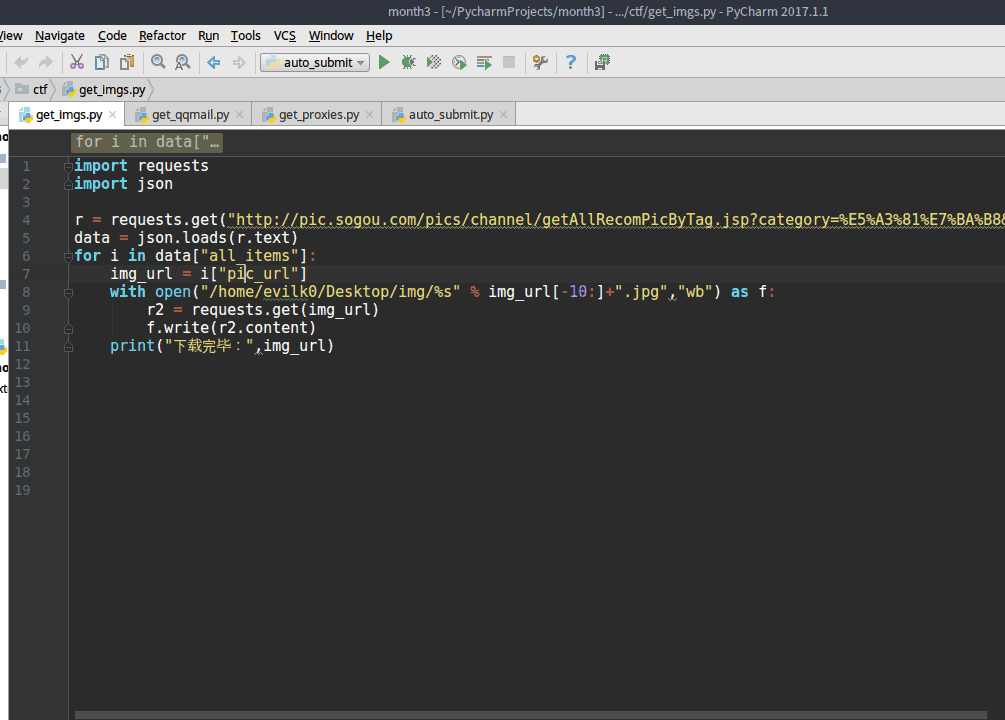Viewport: 1005px width, 720px height.
Task: Open the Refactor menu
Action: (x=162, y=36)
